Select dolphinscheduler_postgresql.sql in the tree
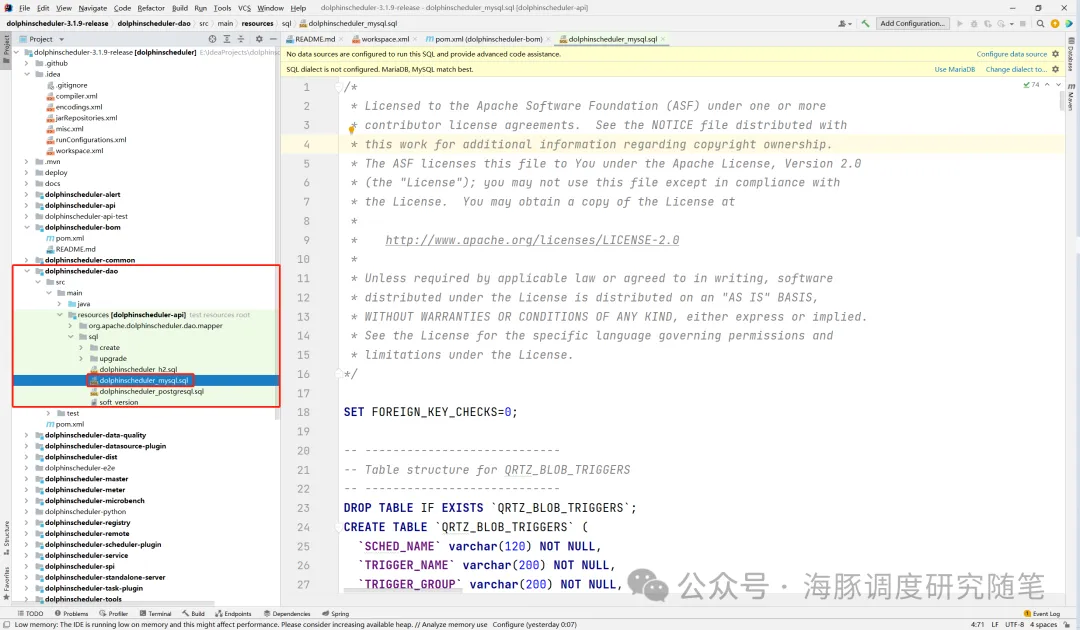The width and height of the screenshot is (1080, 630). [x=151, y=391]
